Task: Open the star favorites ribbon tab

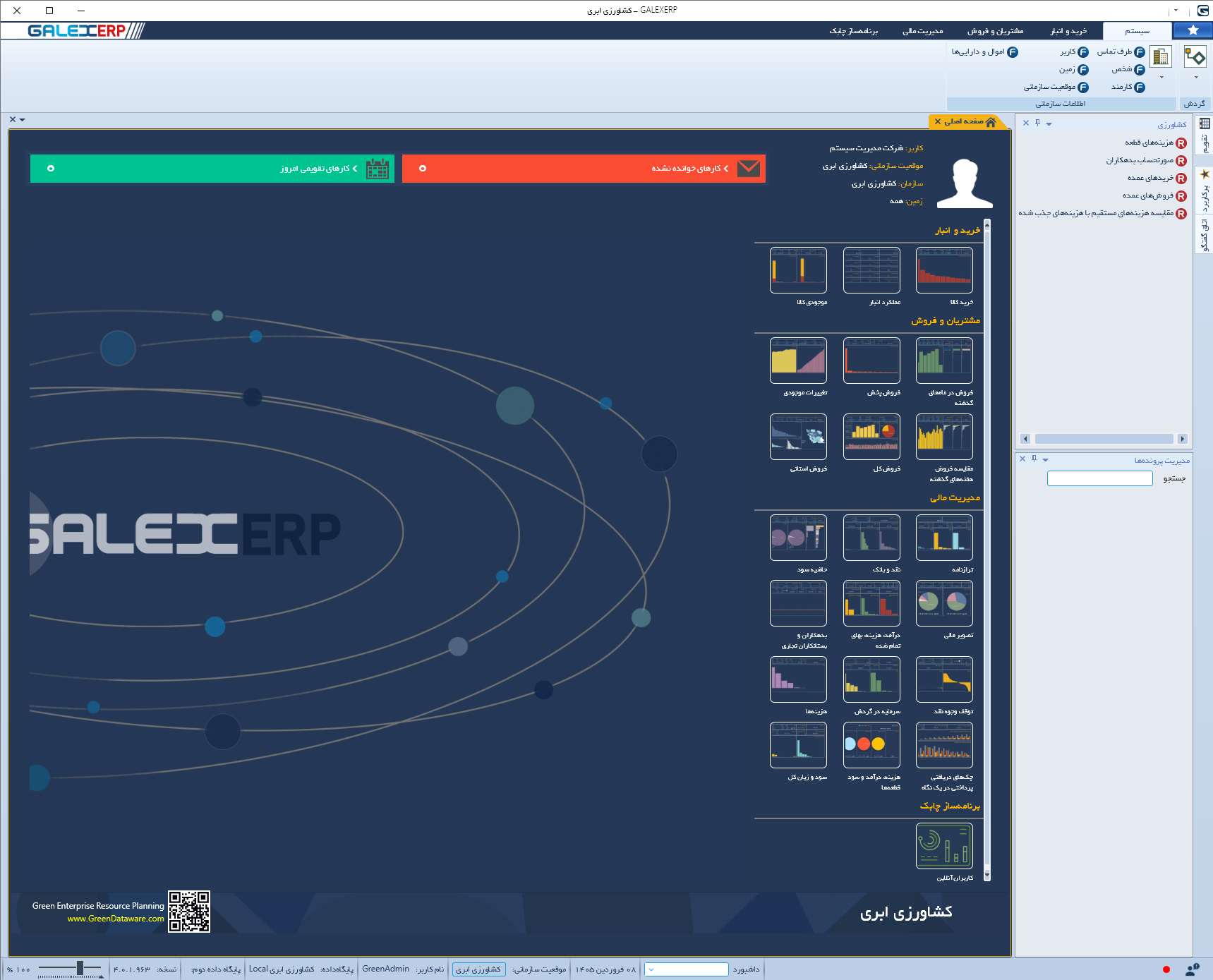Action: click(x=1193, y=30)
